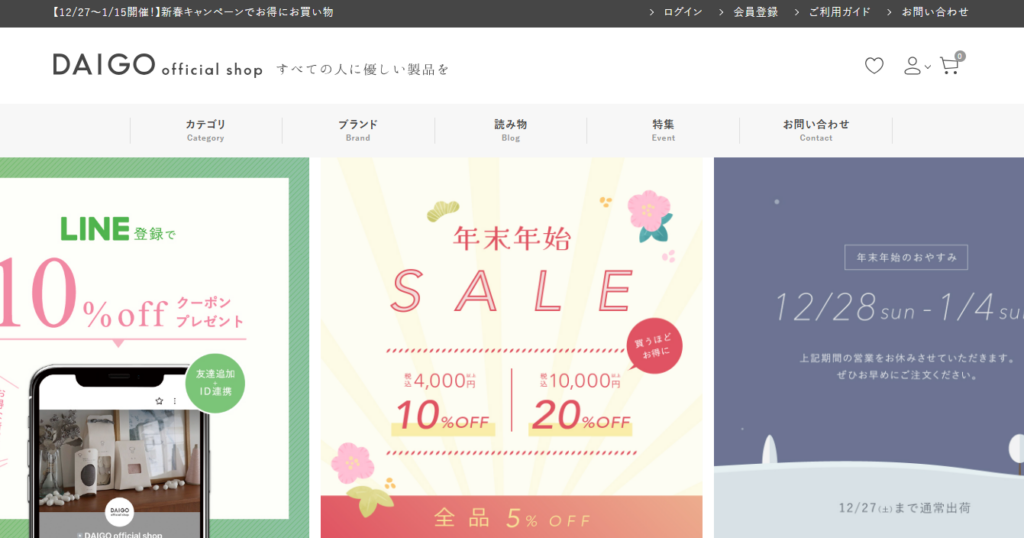This screenshot has width=1024, height=538.
Task: Open the 年末年始のおやすみ holiday notice banner
Action: (869, 347)
